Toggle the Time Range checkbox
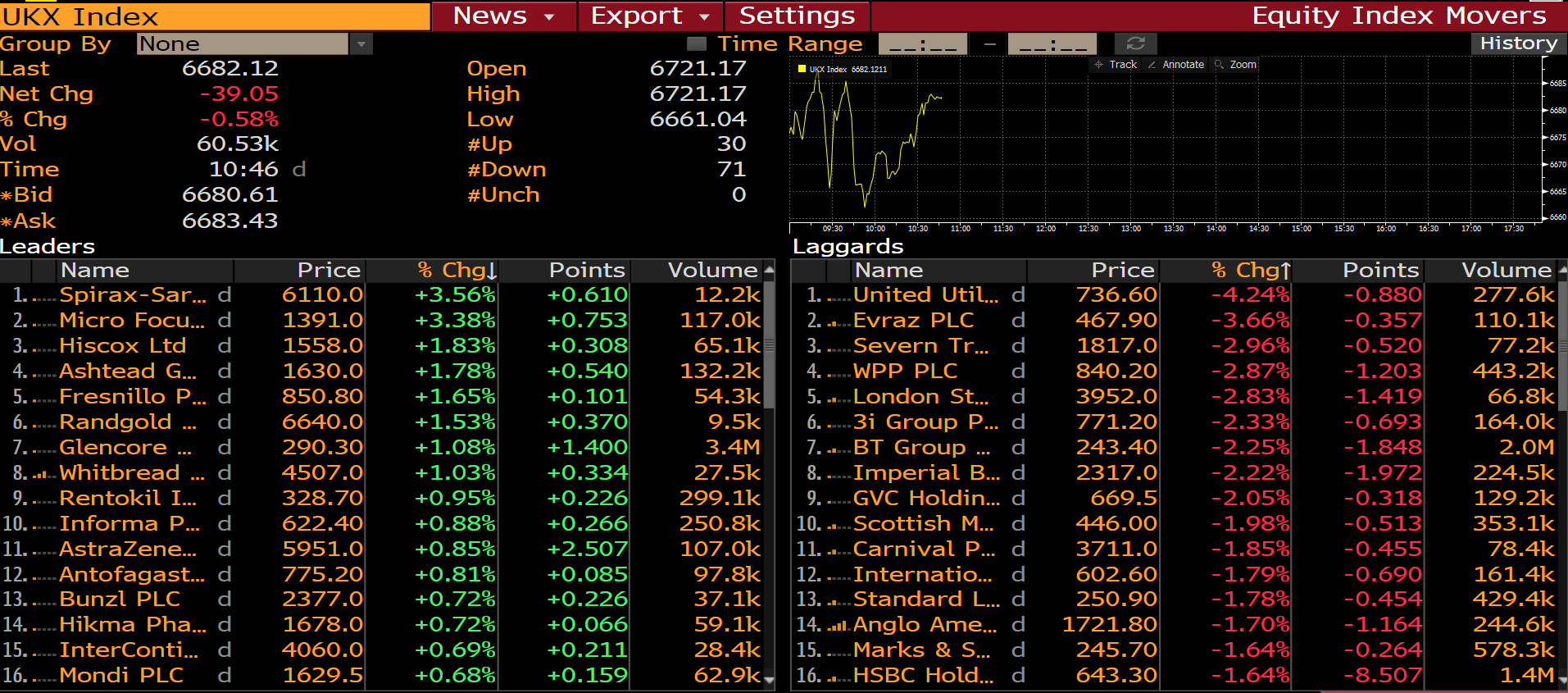 696,43
